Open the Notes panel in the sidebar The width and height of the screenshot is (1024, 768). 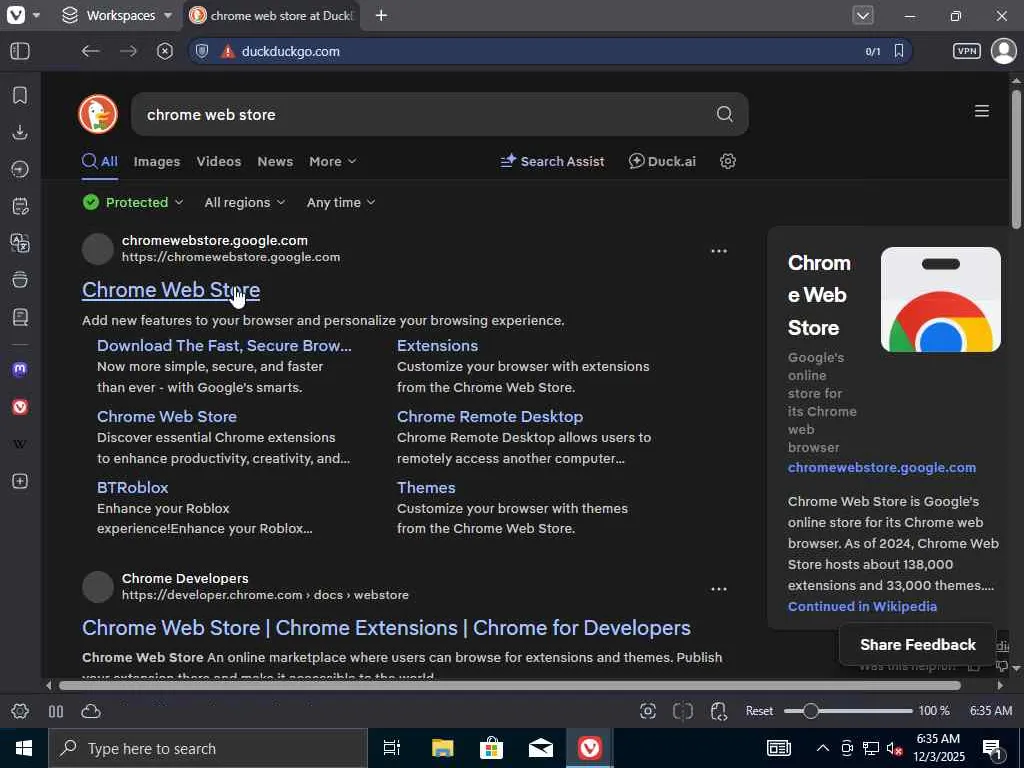click(x=20, y=206)
